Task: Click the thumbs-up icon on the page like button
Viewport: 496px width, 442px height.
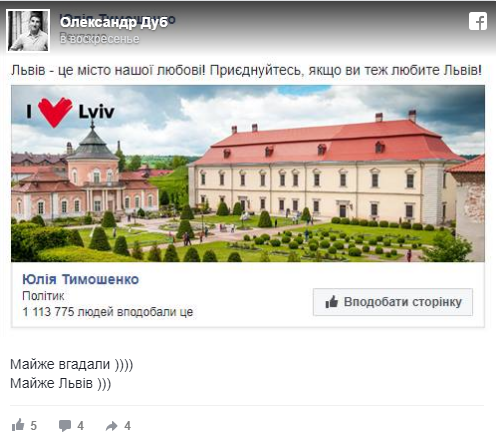Action: tap(331, 302)
